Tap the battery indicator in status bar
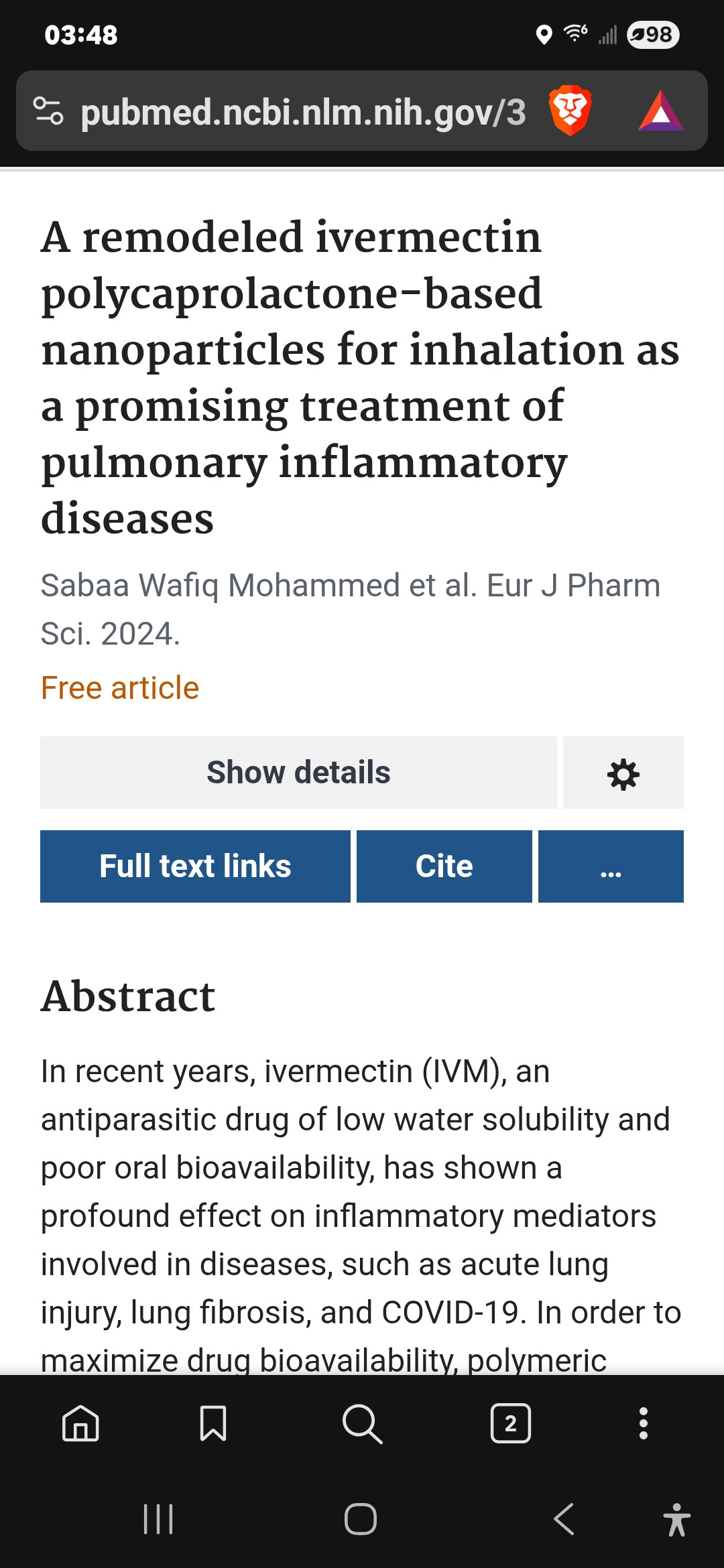The image size is (724, 1568). click(652, 35)
